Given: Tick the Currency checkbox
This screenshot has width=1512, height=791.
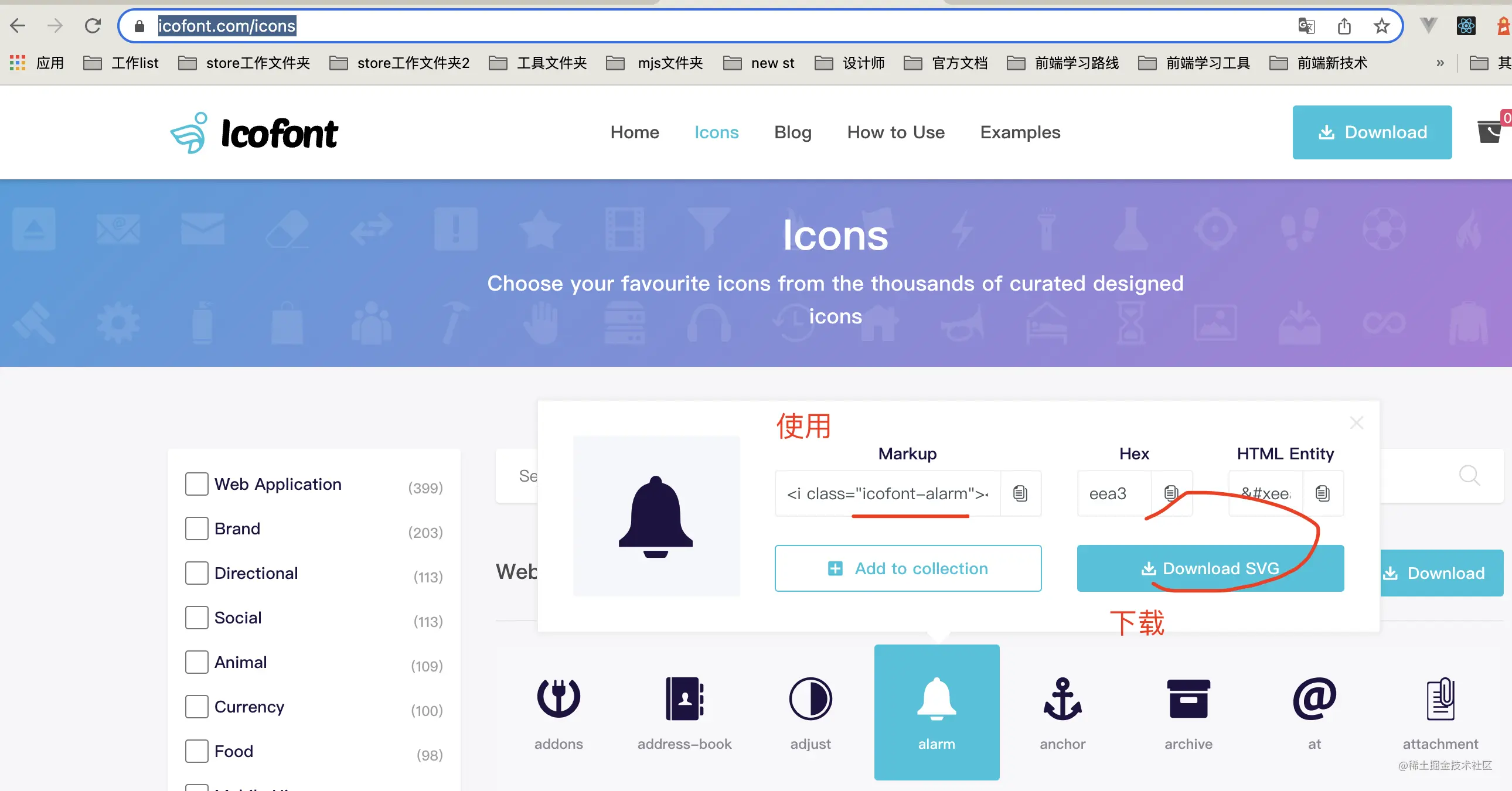Looking at the screenshot, I should pyautogui.click(x=197, y=707).
